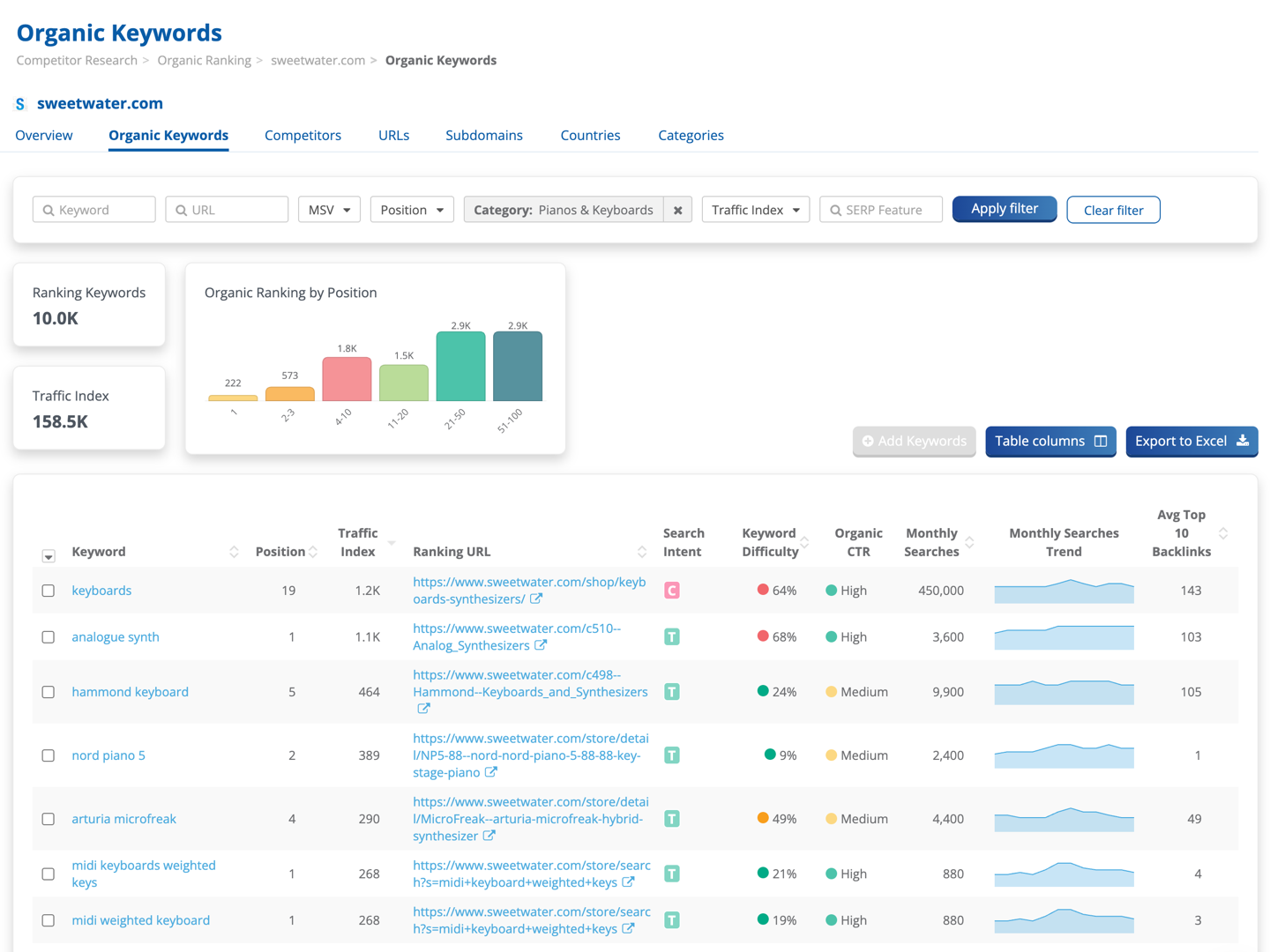Go to Organic Ranking breadcrumb
Viewport: 1270px width, 952px height.
[204, 60]
